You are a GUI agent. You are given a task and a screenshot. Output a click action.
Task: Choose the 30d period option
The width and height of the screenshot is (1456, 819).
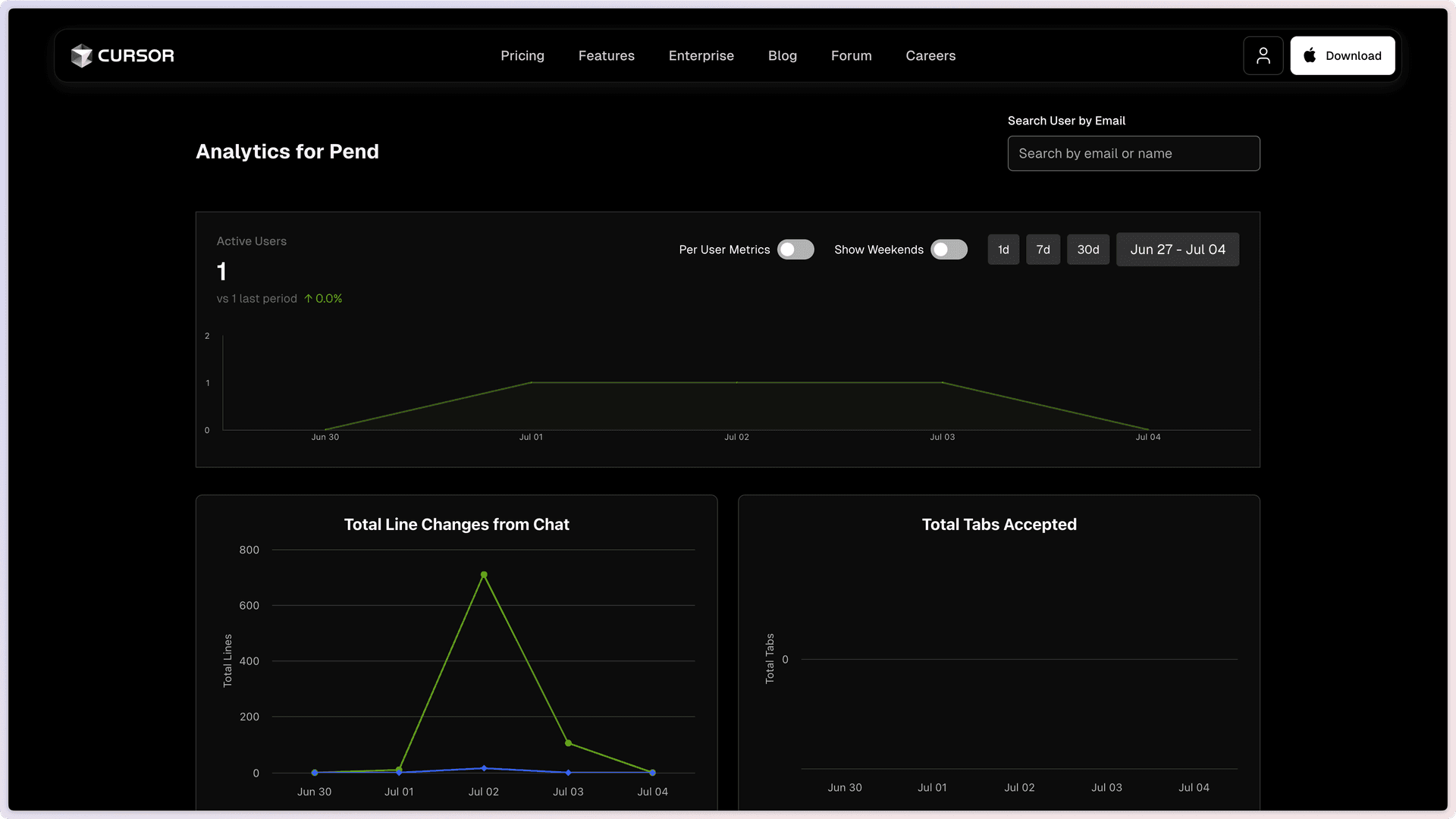(x=1087, y=249)
